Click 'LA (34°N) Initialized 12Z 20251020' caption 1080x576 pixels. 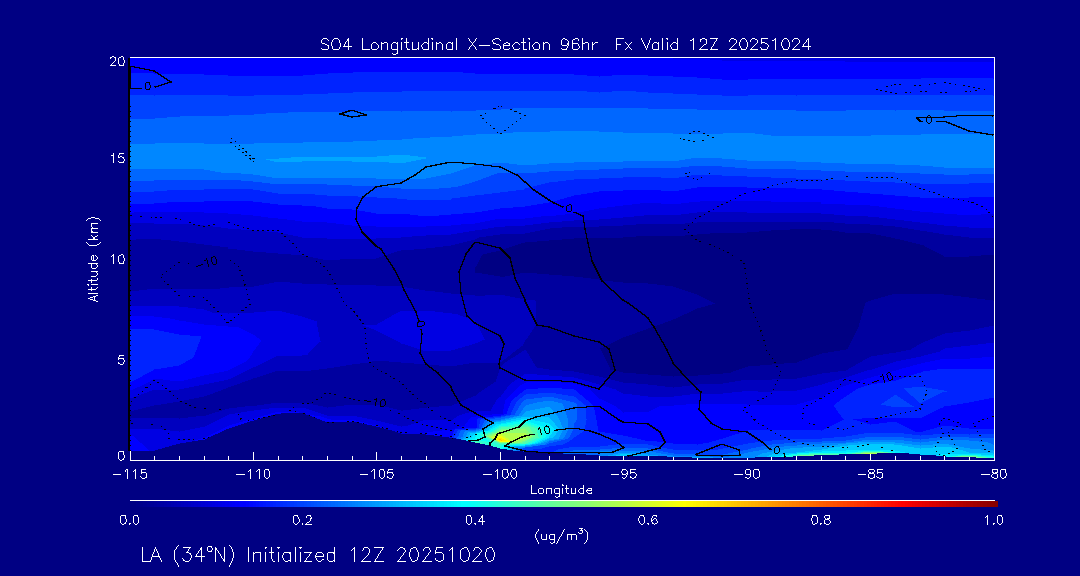tap(318, 555)
